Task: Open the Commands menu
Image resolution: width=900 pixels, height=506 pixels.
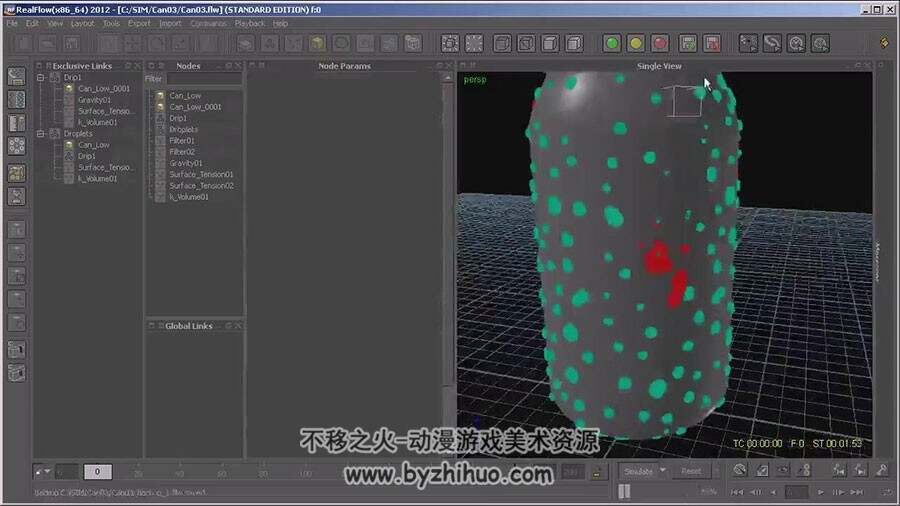Action: pyautogui.click(x=208, y=24)
